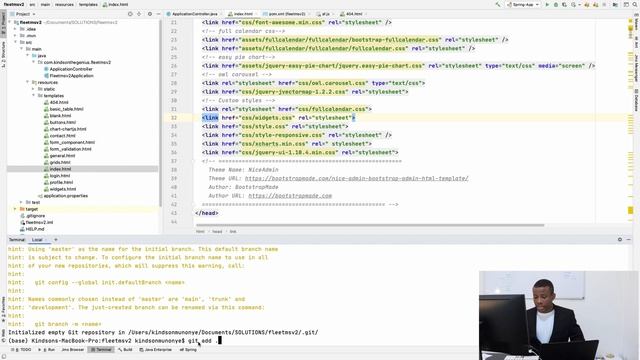
Task: Open profile.html in project tree
Action: tap(58, 182)
